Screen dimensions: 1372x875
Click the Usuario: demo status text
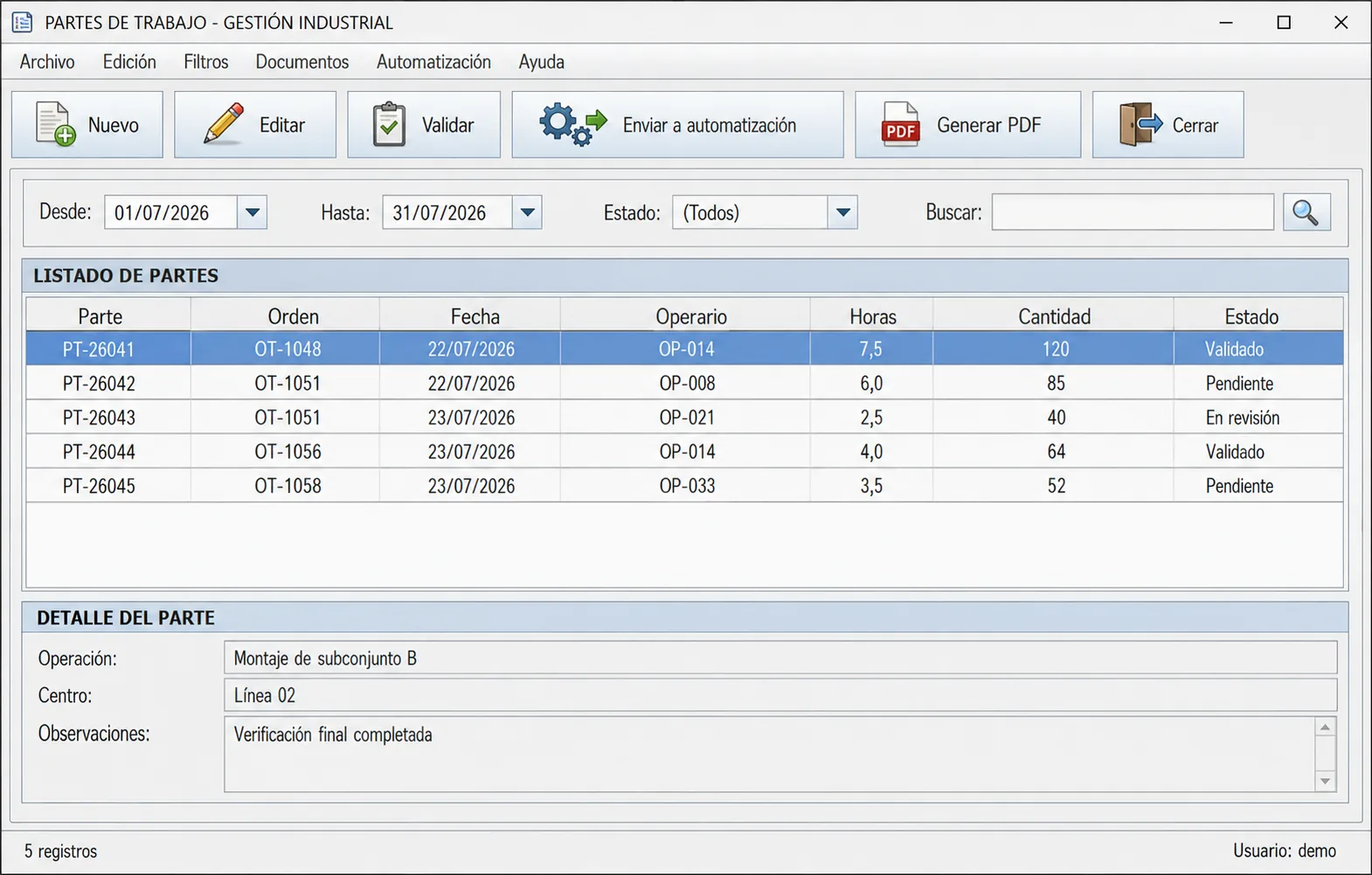(1284, 851)
